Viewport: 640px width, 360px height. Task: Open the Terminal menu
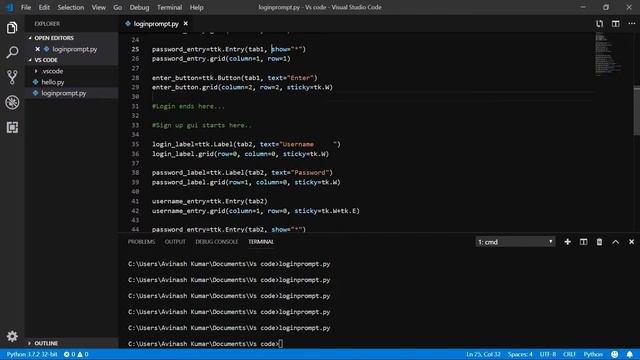pyautogui.click(x=169, y=7)
